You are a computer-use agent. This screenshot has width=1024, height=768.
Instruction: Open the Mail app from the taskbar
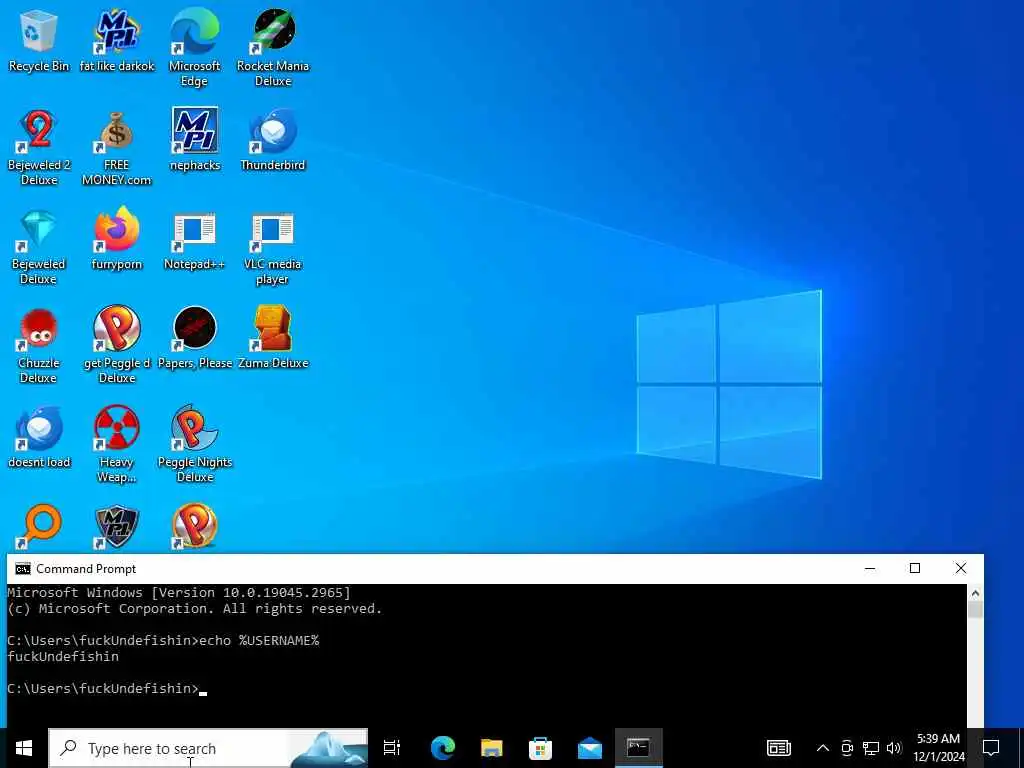(x=590, y=748)
